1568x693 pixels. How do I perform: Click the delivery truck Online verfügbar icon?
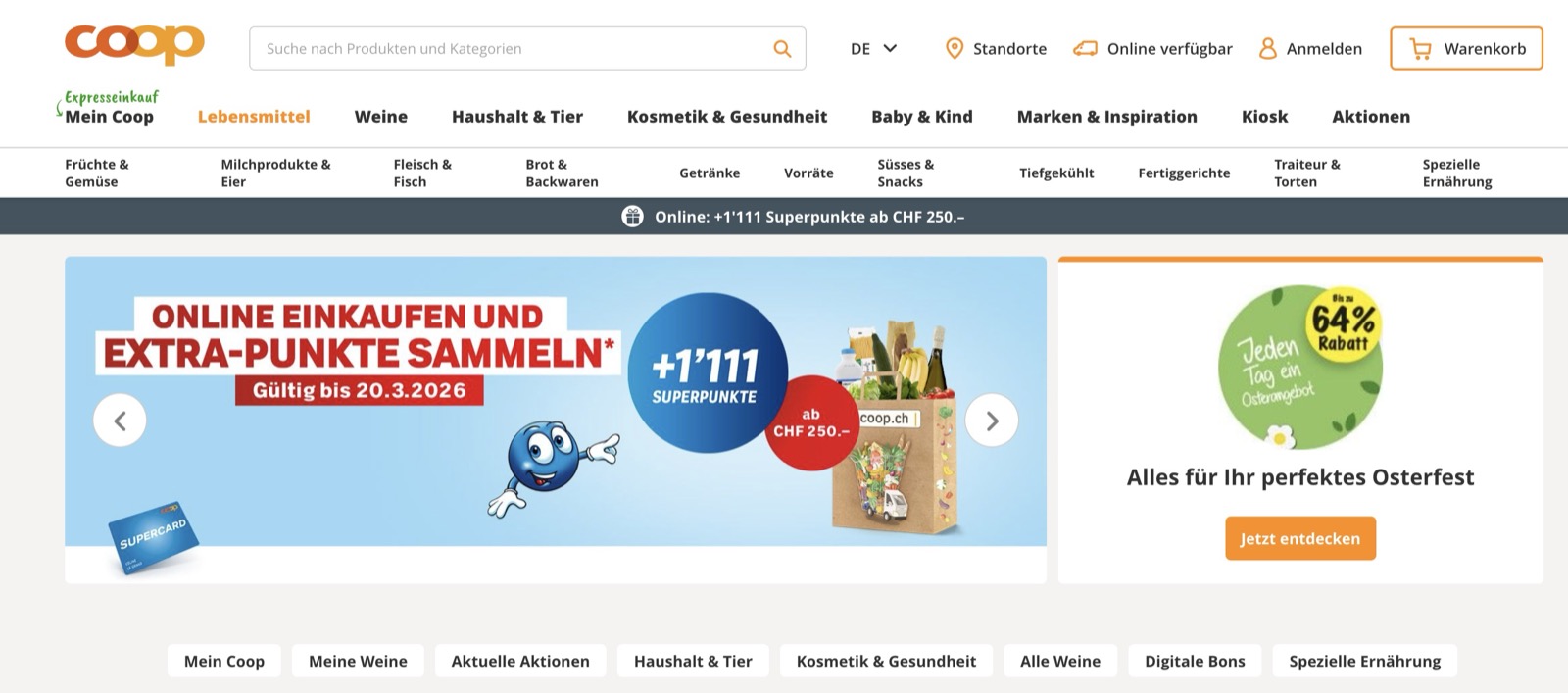[x=1085, y=48]
